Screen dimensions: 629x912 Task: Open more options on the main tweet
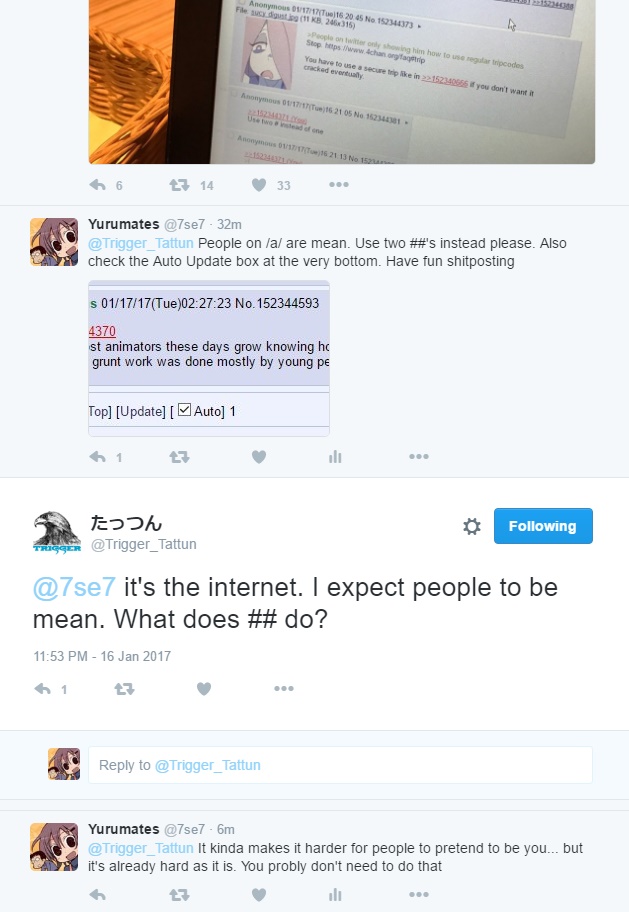[284, 689]
